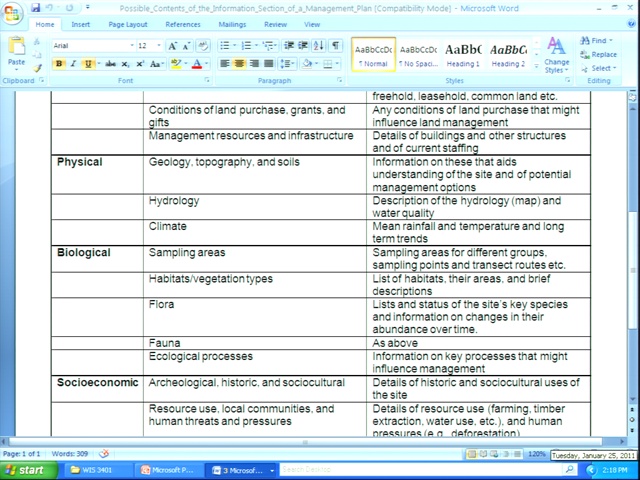This screenshot has height=480, width=640.
Task: Click the Increase Indent icon
Action: click(303, 46)
